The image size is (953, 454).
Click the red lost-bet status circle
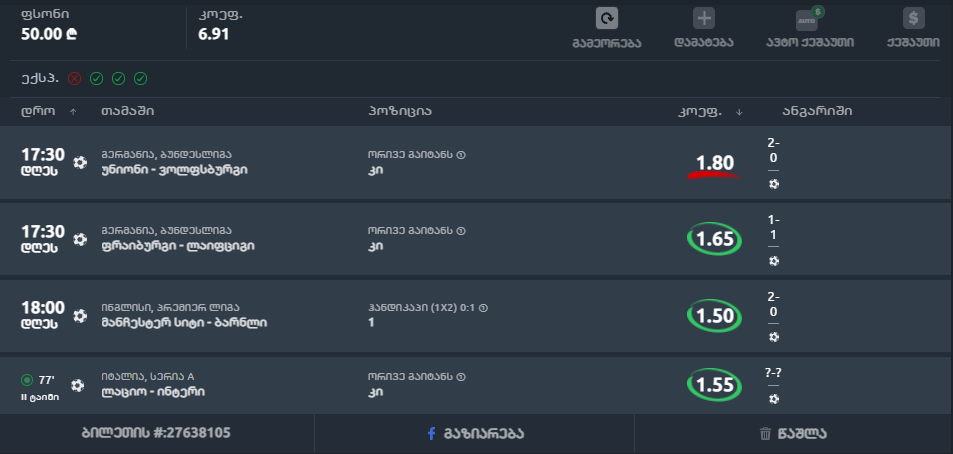tap(75, 78)
